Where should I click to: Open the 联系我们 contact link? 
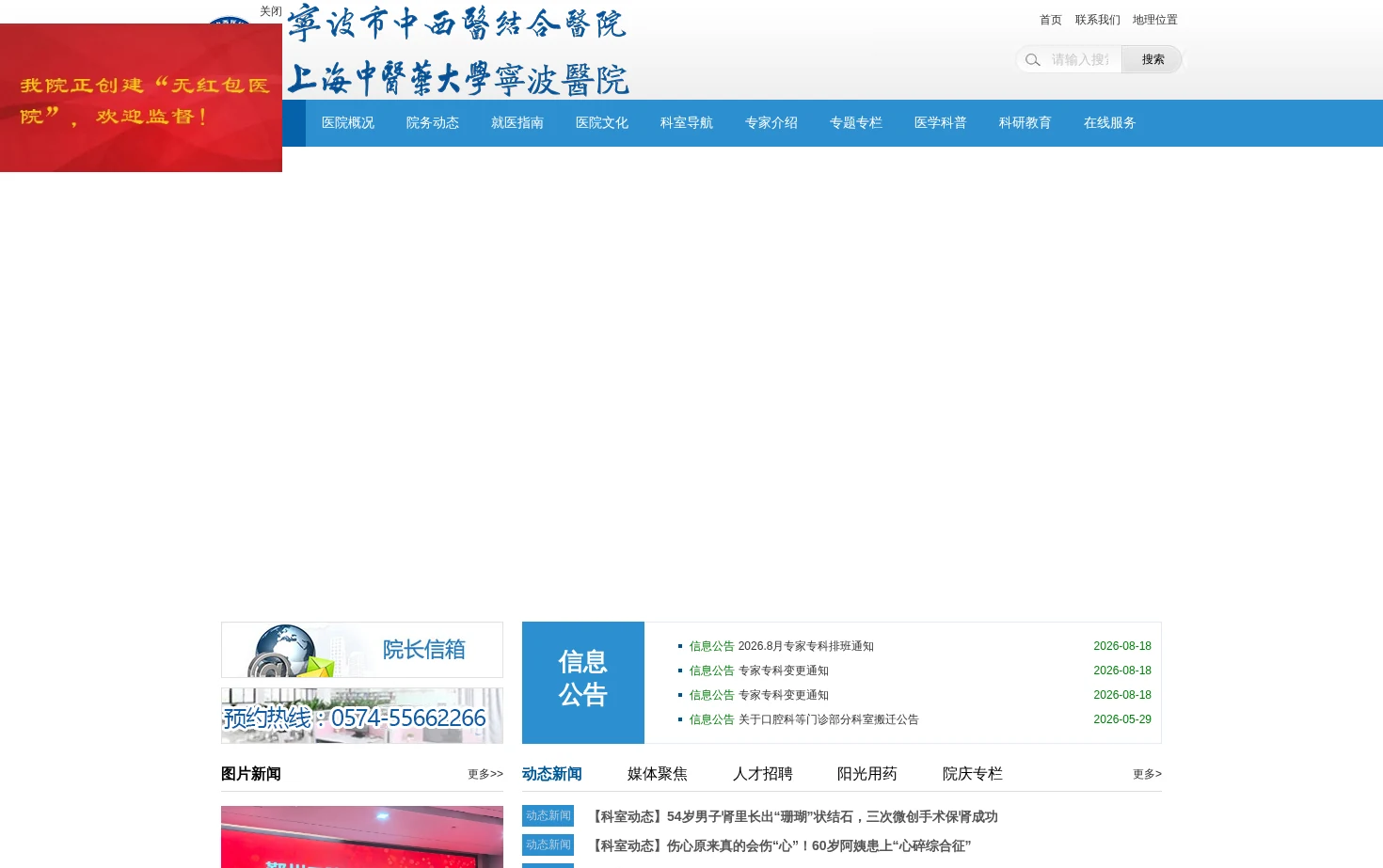pos(1097,20)
